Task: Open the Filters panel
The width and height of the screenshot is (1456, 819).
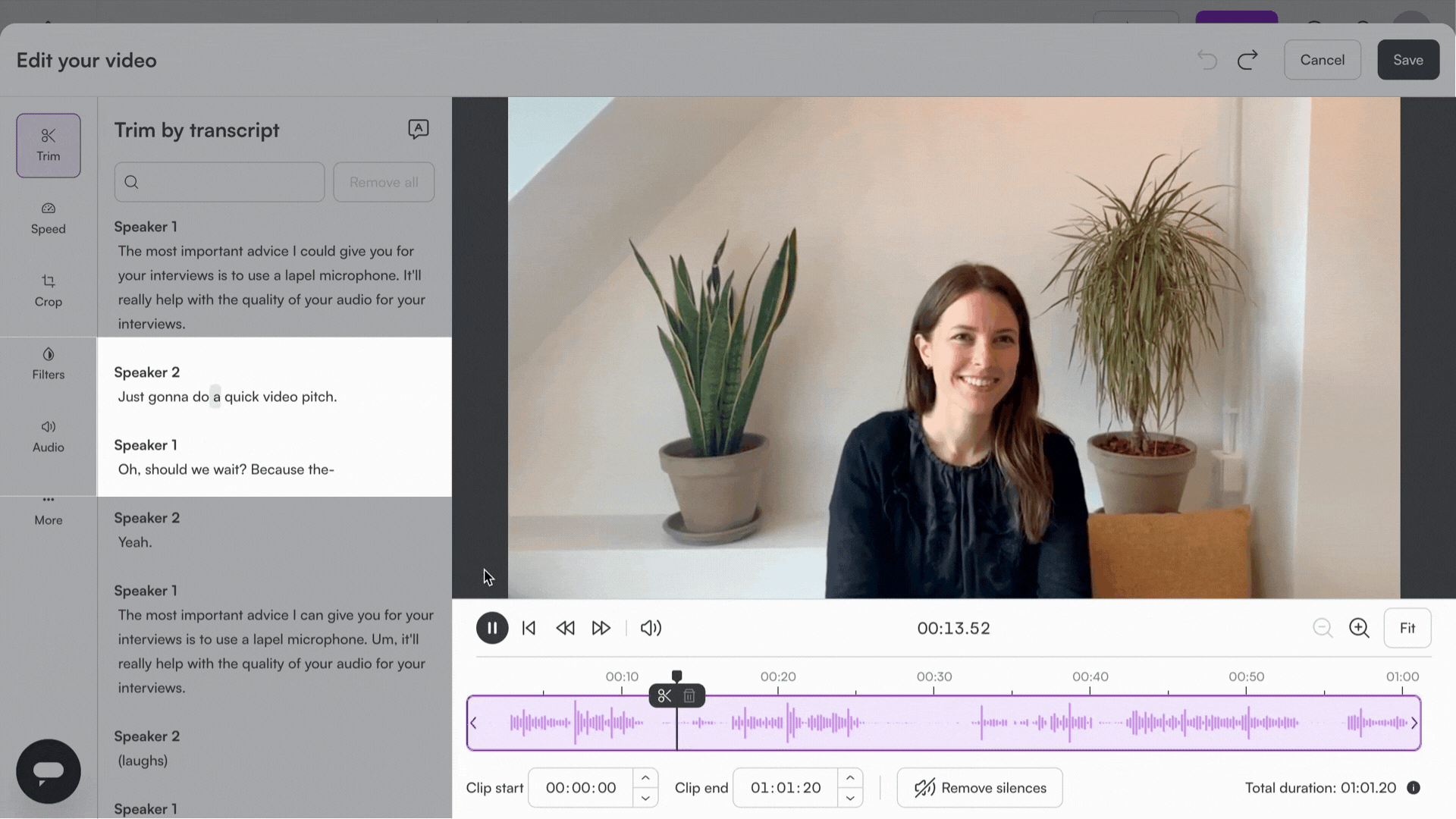Action: (49, 363)
